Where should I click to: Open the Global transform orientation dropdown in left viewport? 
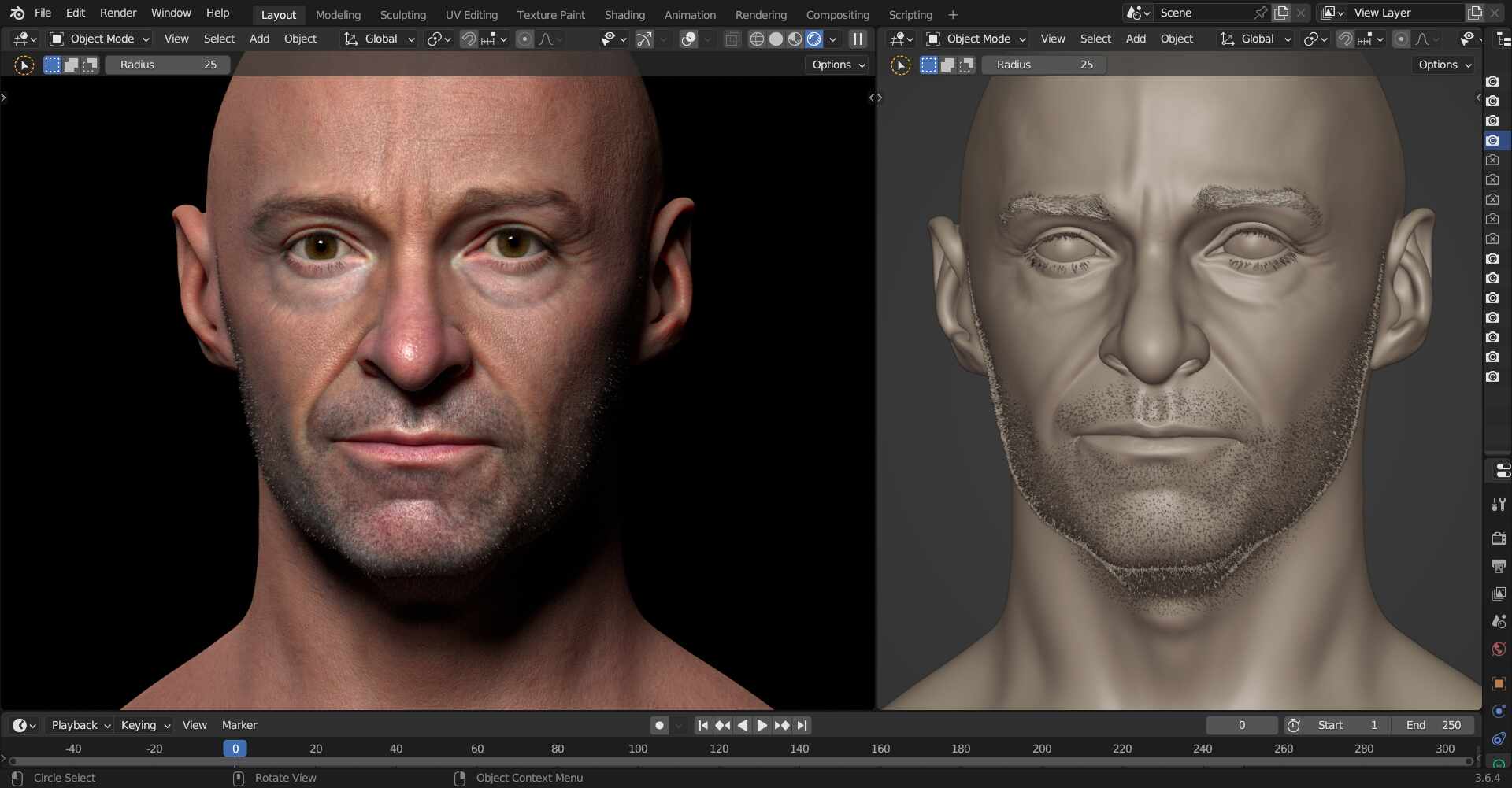click(379, 39)
